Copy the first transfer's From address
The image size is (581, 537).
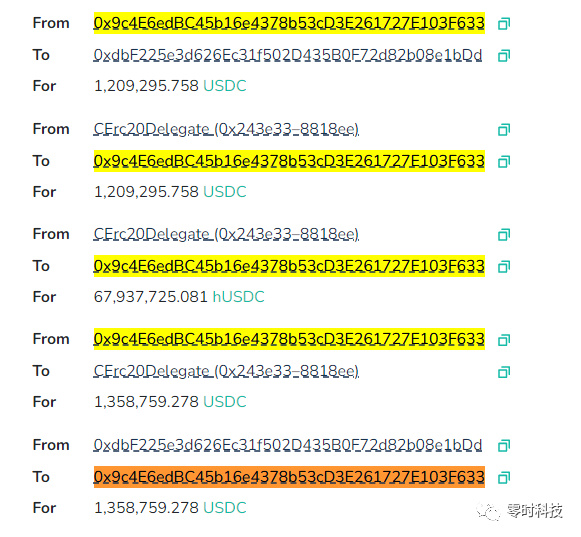[x=504, y=24]
